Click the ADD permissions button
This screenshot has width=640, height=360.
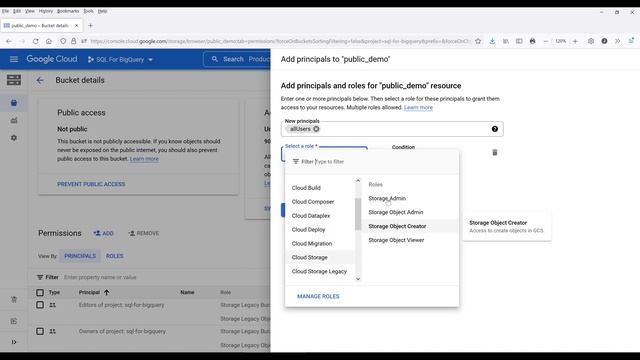coord(103,233)
